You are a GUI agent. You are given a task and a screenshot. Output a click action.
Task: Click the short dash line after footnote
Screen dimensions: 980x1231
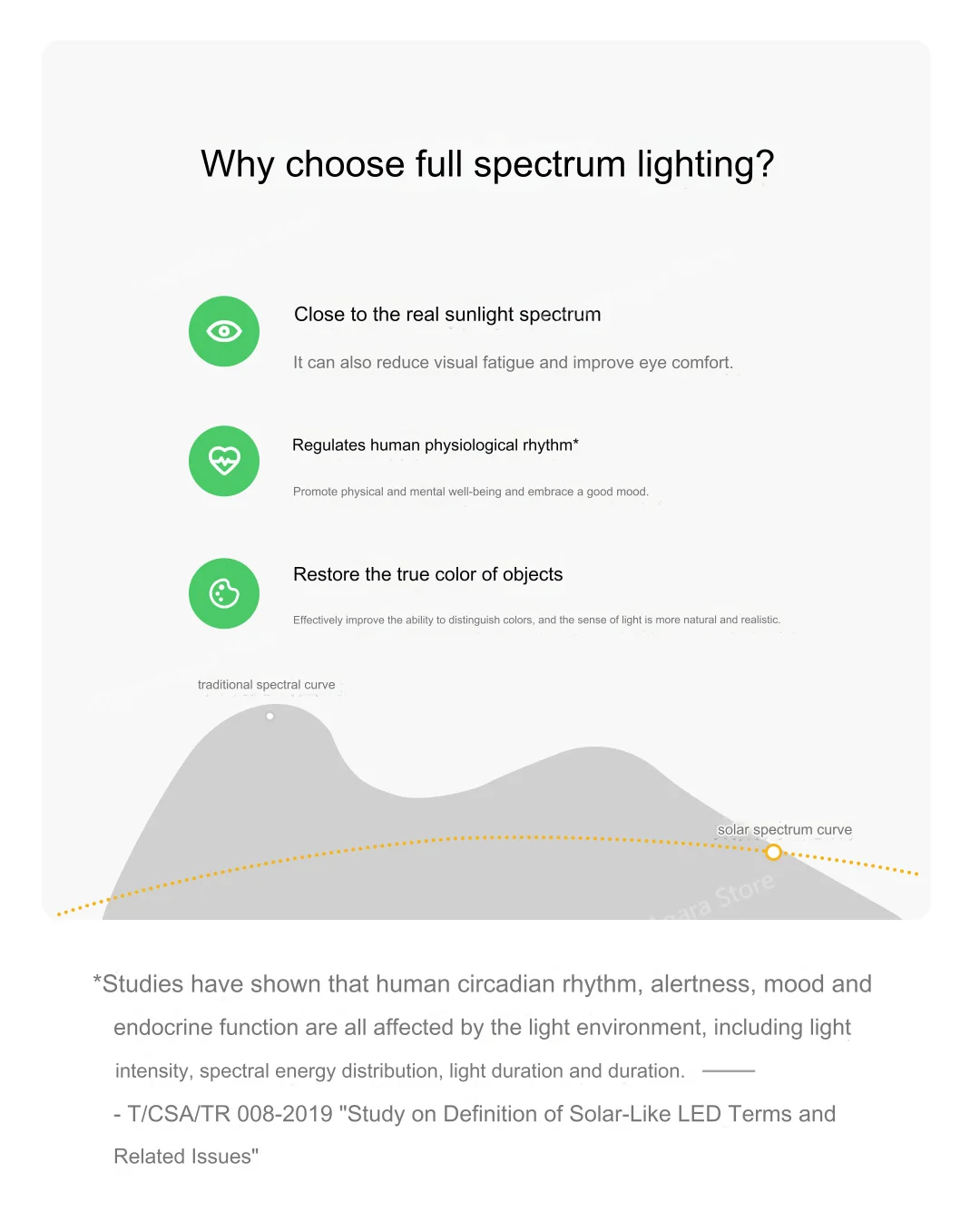(x=729, y=1071)
